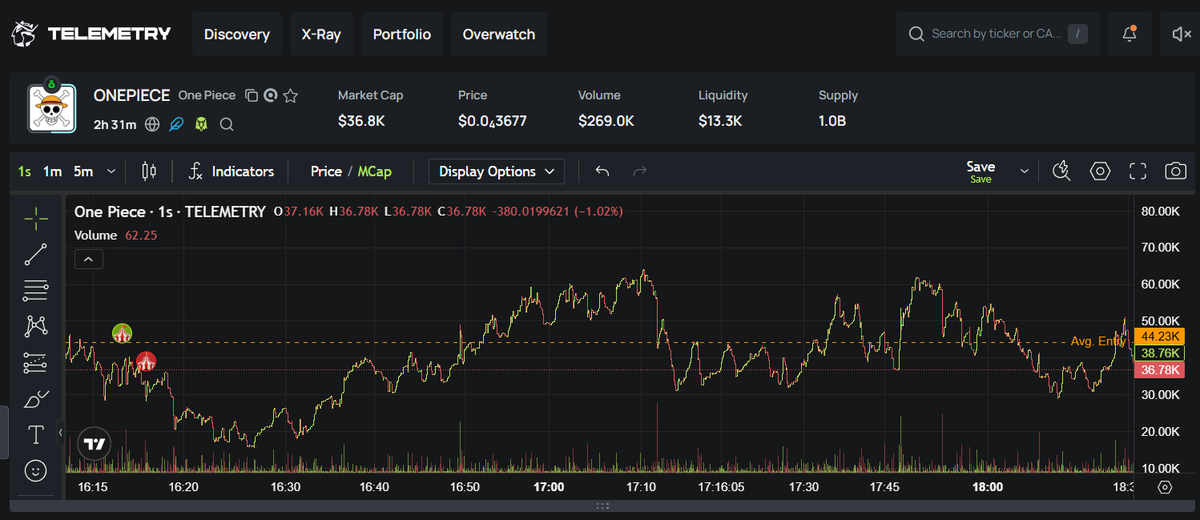The image size is (1200, 520).
Task: Open the emoji icons tool
Action: coord(36,469)
